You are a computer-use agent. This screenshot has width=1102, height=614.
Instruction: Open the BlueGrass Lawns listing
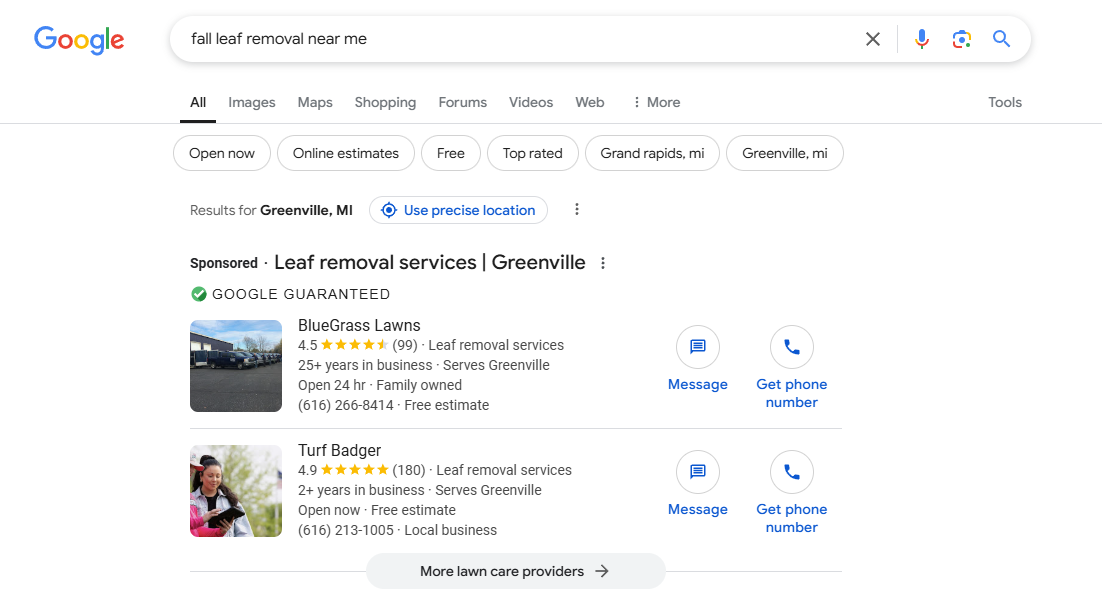pyautogui.click(x=358, y=325)
